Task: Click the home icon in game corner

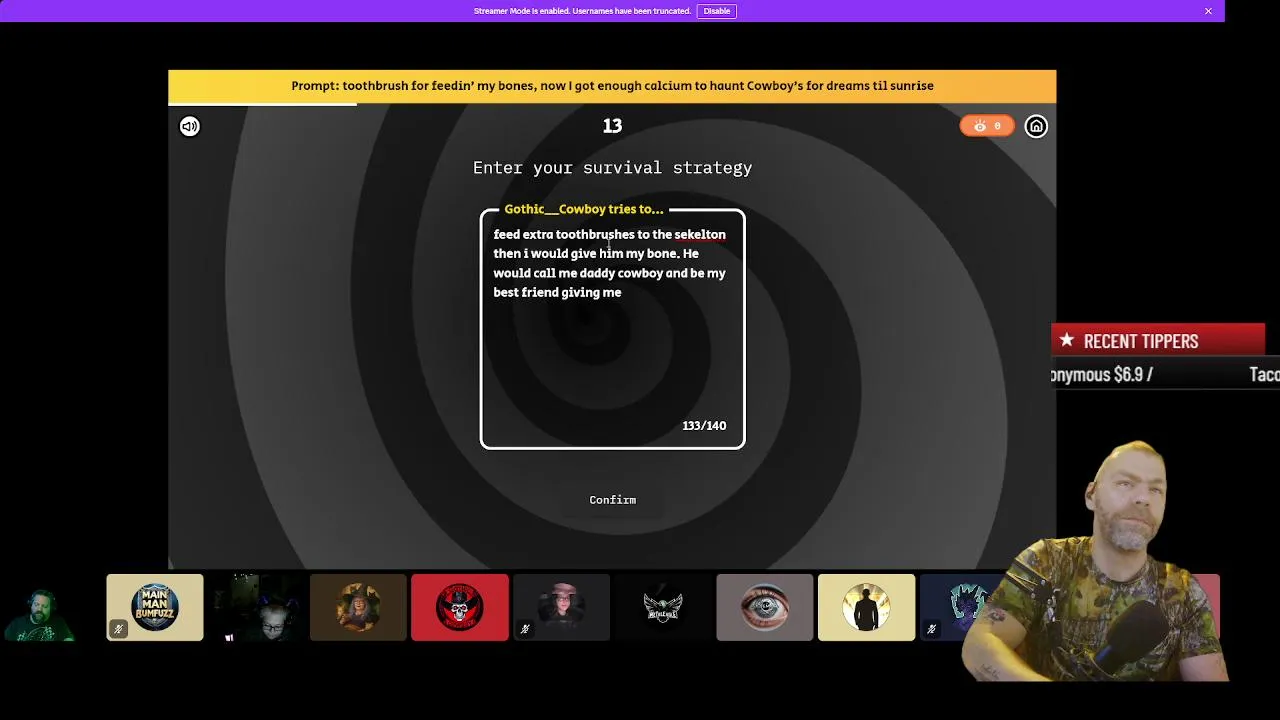Action: coord(1036,126)
